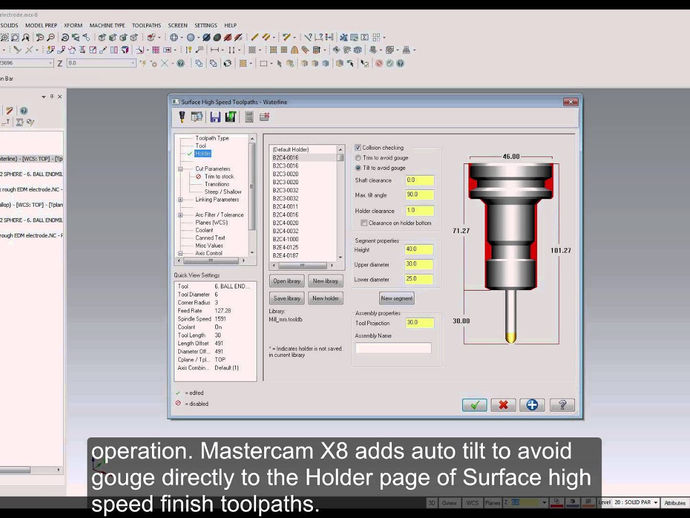This screenshot has height=518, width=690.
Task: Click the arrow-with-question-mark help cursor icon
Action: 308,37
